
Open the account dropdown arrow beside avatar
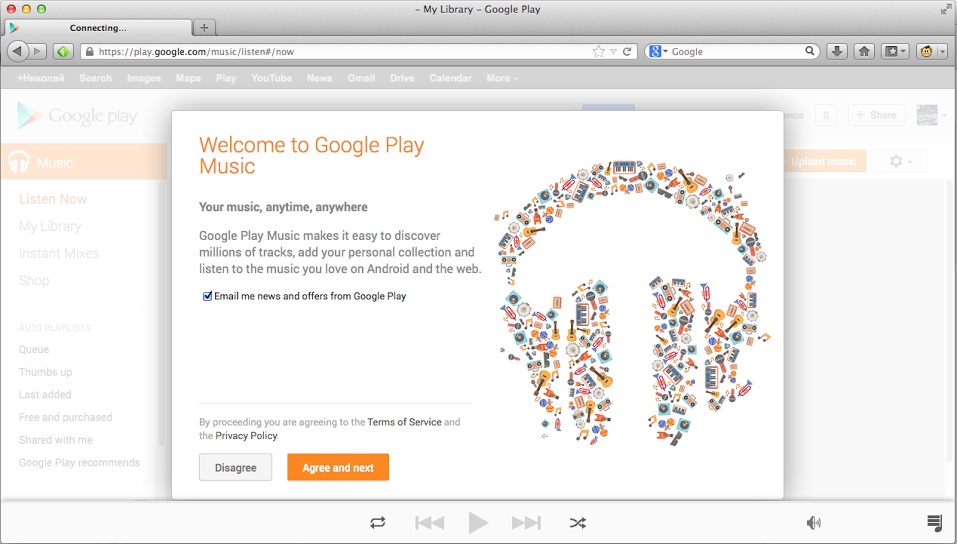[x=945, y=115]
